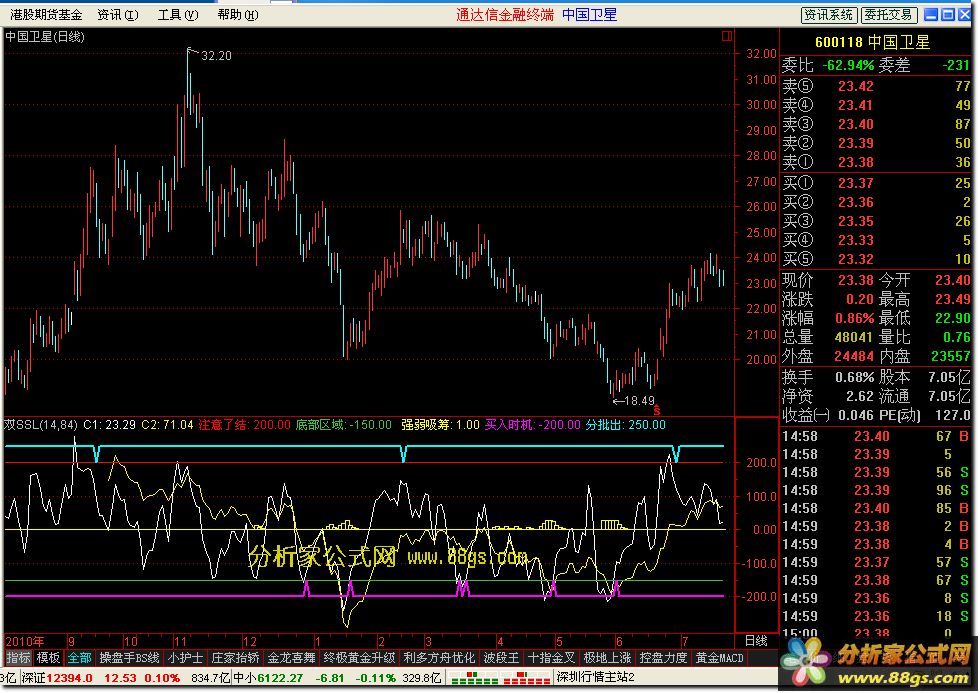This screenshot has width=980, height=693.
Task: Select the 黄金MACD indicator tab
Action: coord(719,657)
